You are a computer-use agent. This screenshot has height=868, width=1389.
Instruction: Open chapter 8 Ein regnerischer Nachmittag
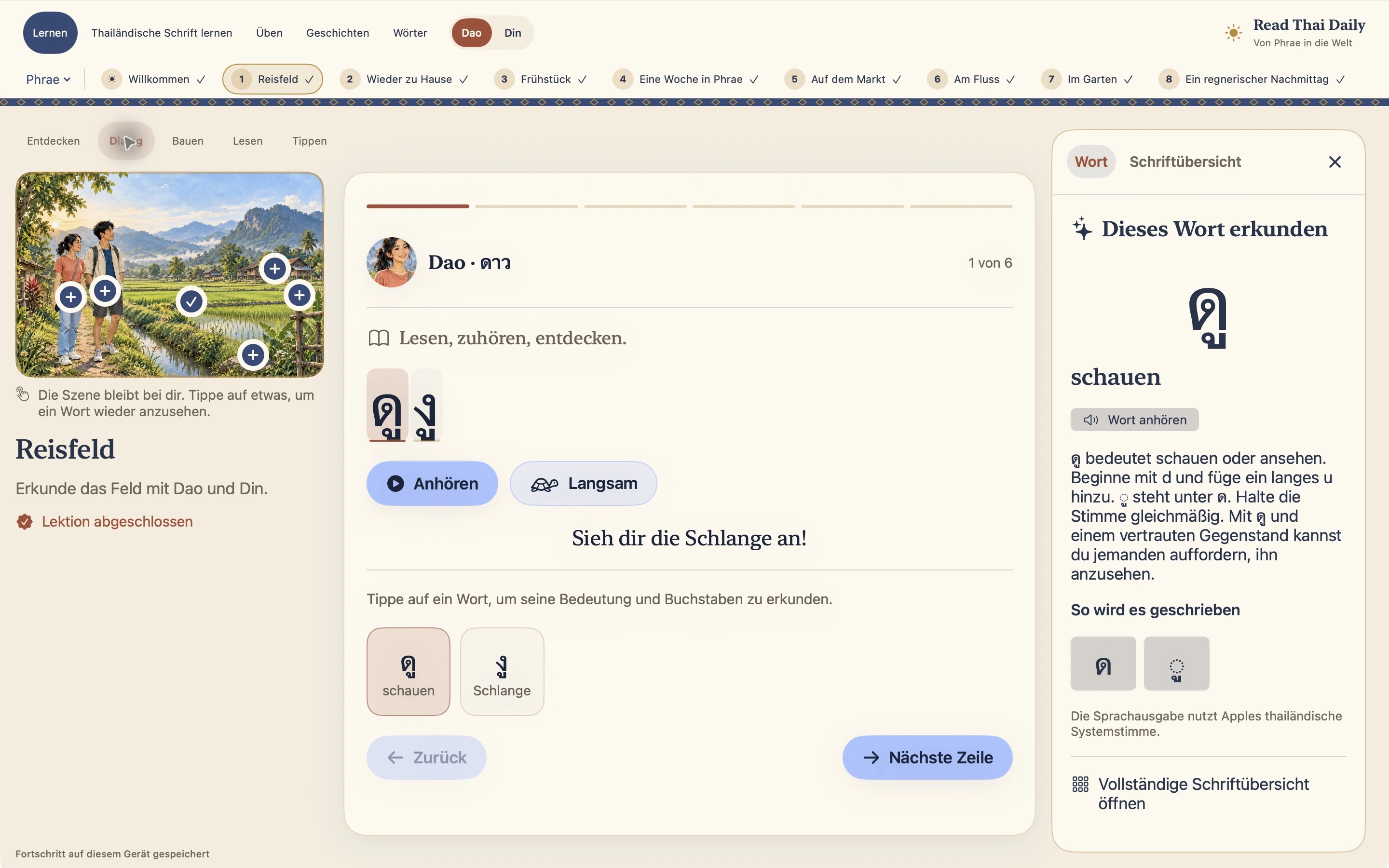pyautogui.click(x=1251, y=79)
